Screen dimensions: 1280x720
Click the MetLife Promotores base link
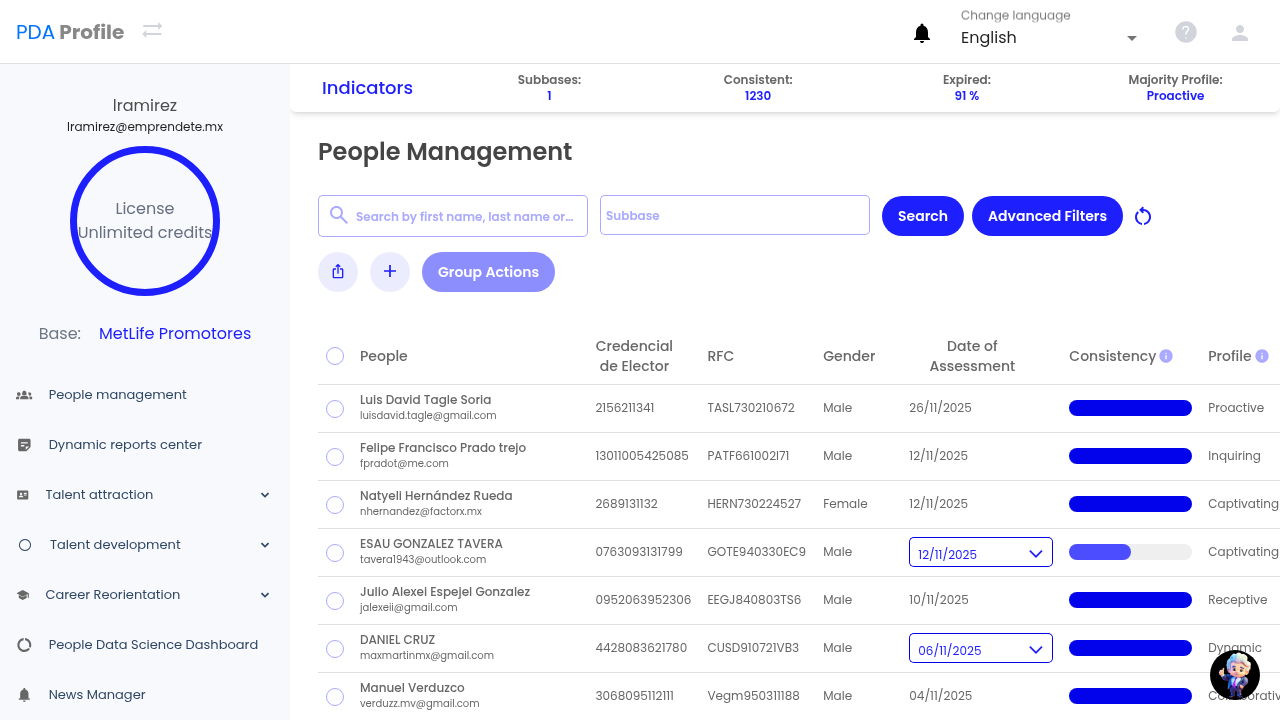175,334
